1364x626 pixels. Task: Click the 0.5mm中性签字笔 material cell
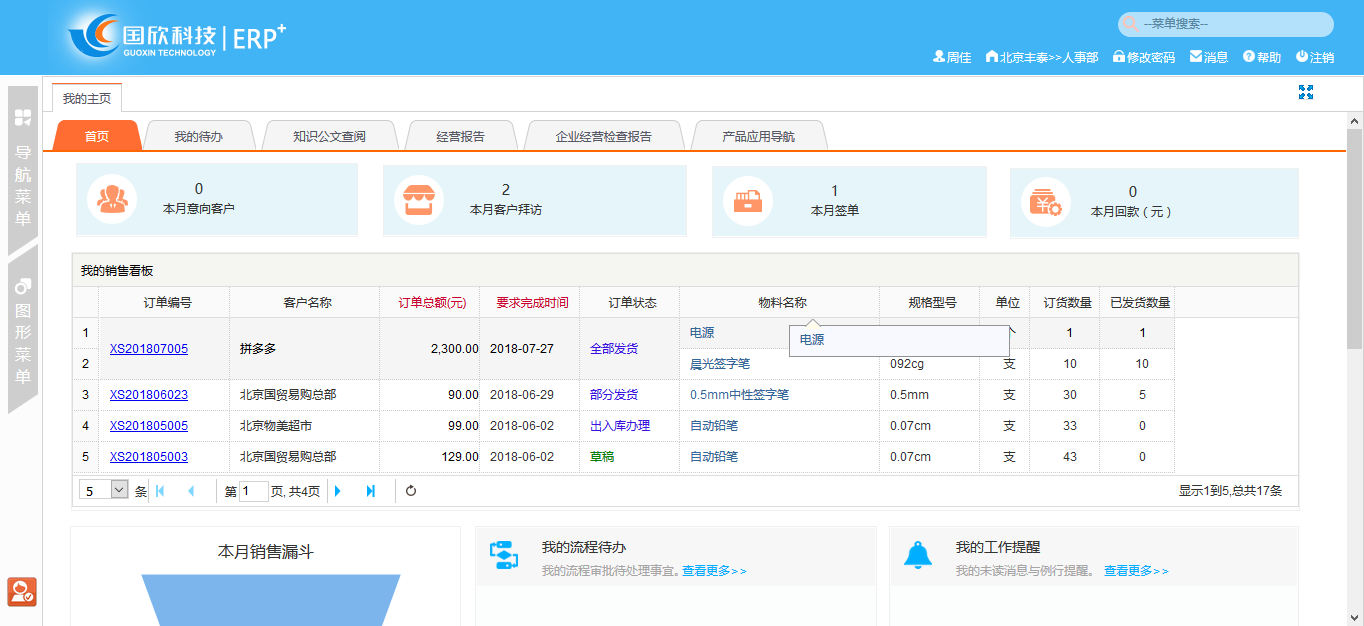click(x=779, y=395)
